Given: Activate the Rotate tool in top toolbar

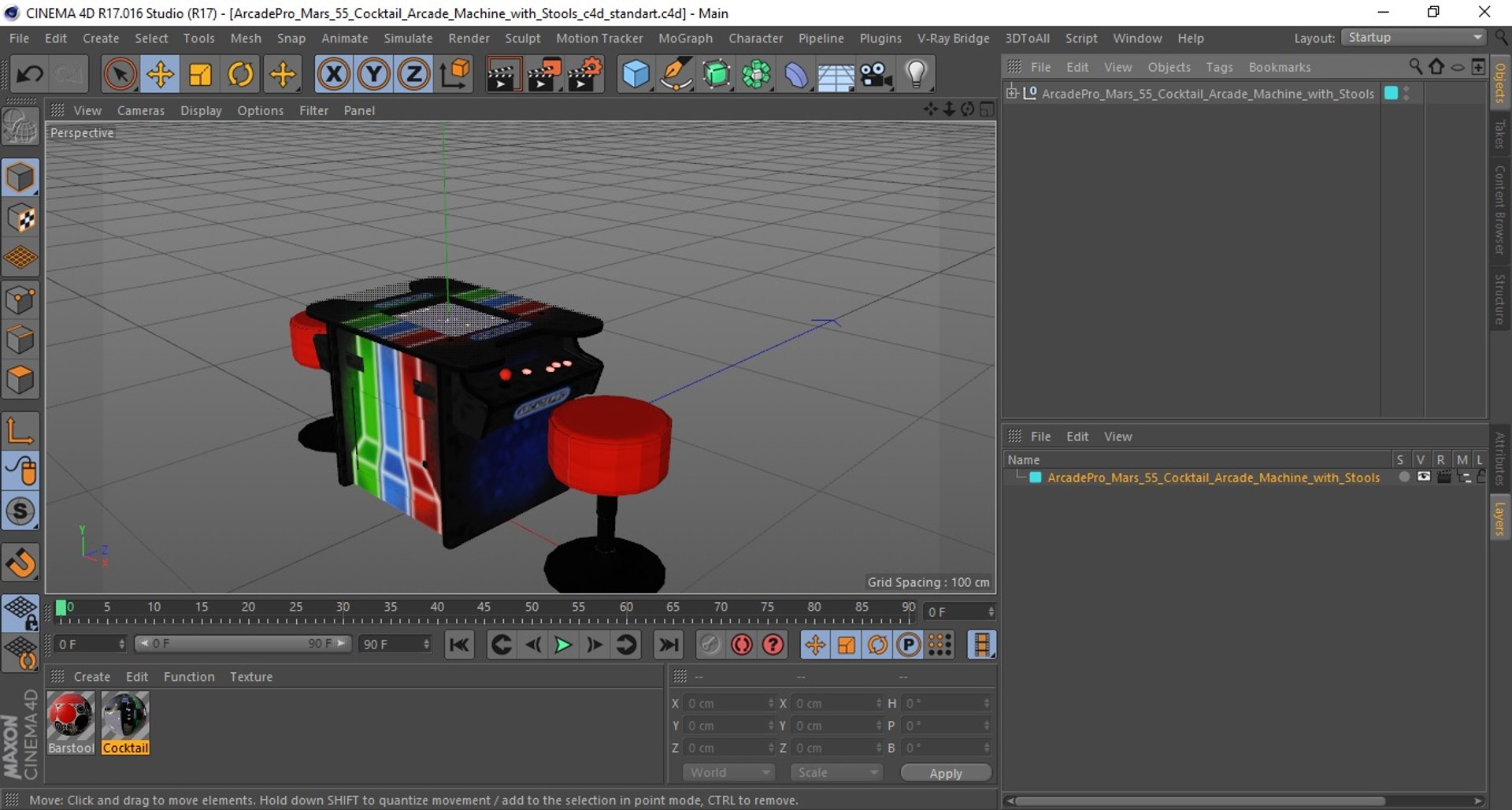Looking at the screenshot, I should coord(241,74).
